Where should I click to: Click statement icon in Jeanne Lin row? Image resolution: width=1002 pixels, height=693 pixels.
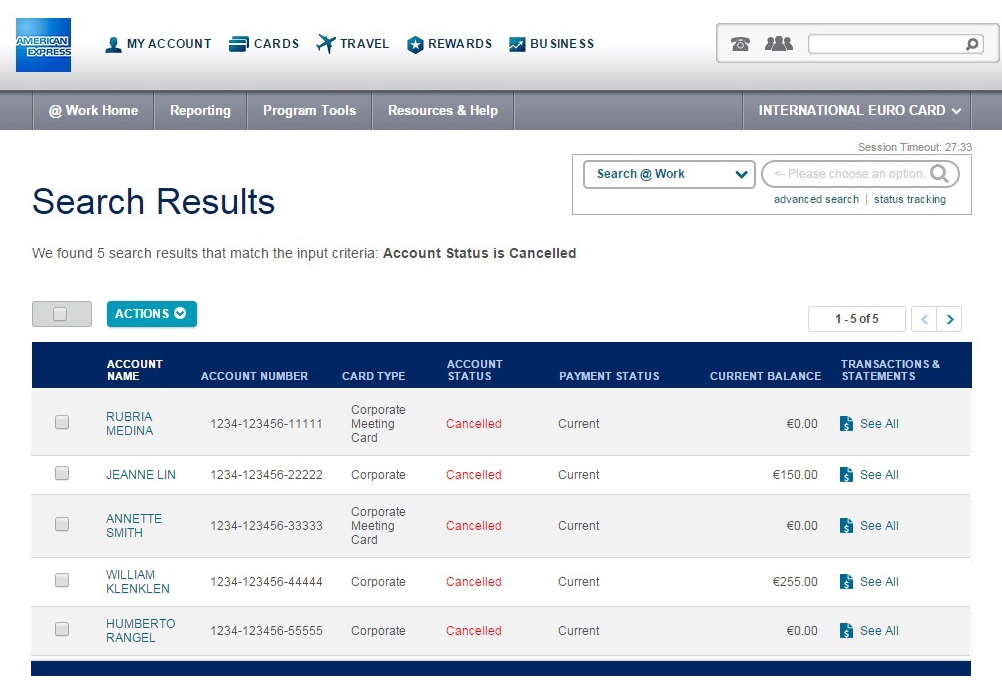pos(847,475)
